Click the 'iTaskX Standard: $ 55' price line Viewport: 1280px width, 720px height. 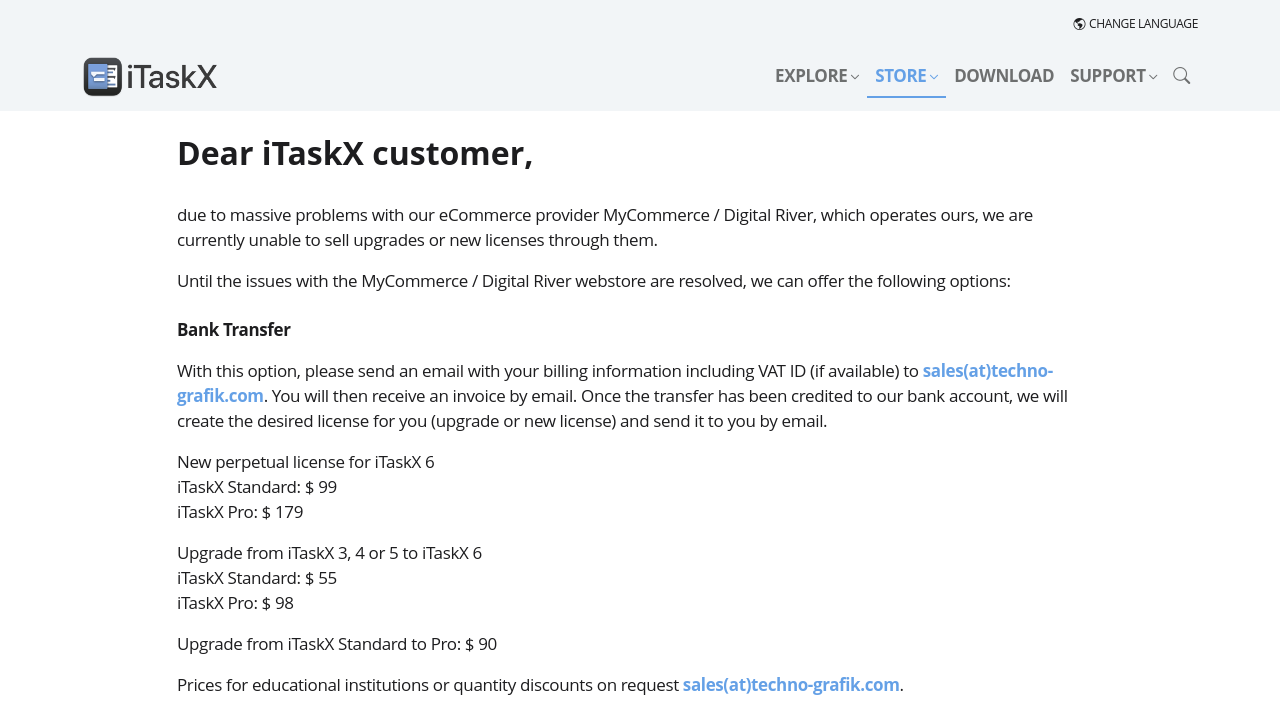[x=257, y=578]
